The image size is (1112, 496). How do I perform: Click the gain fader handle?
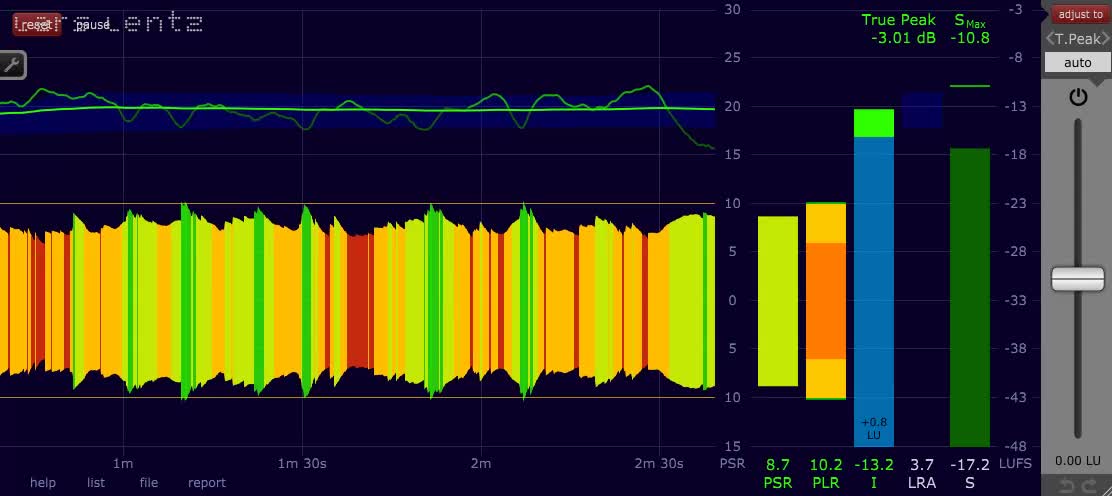[x=1077, y=279]
